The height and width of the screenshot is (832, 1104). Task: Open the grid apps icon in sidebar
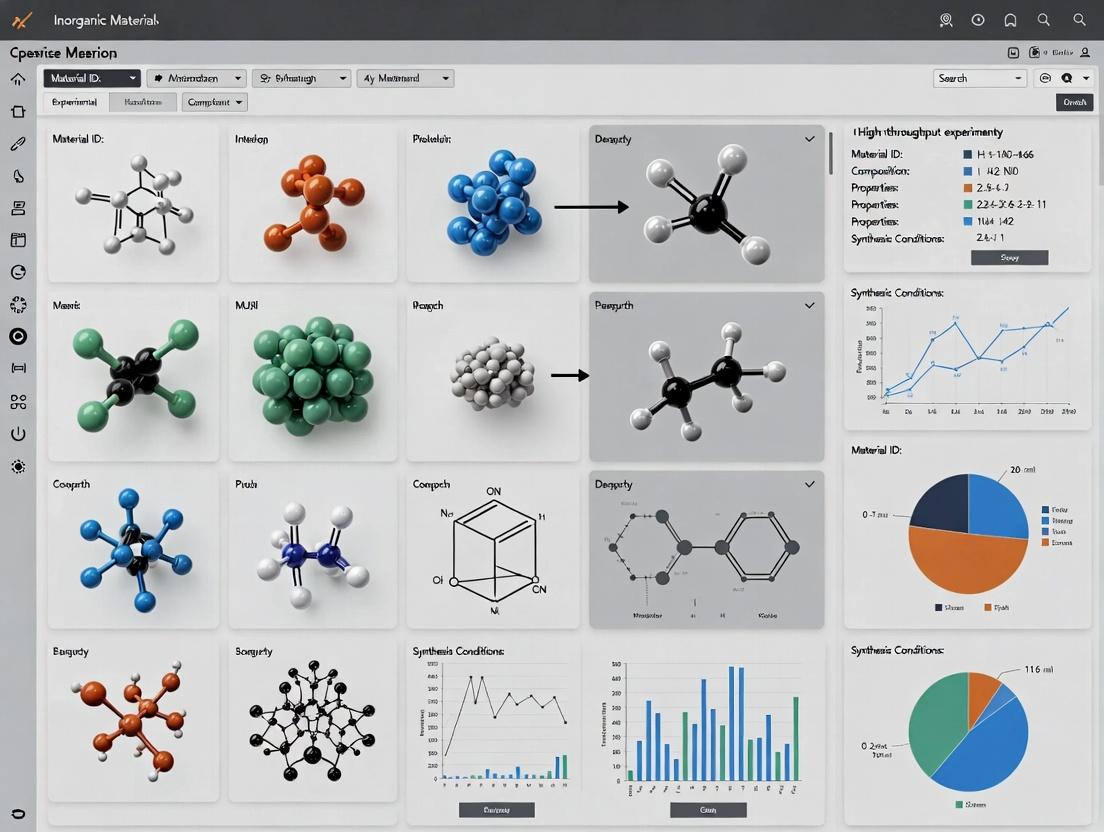(18, 401)
